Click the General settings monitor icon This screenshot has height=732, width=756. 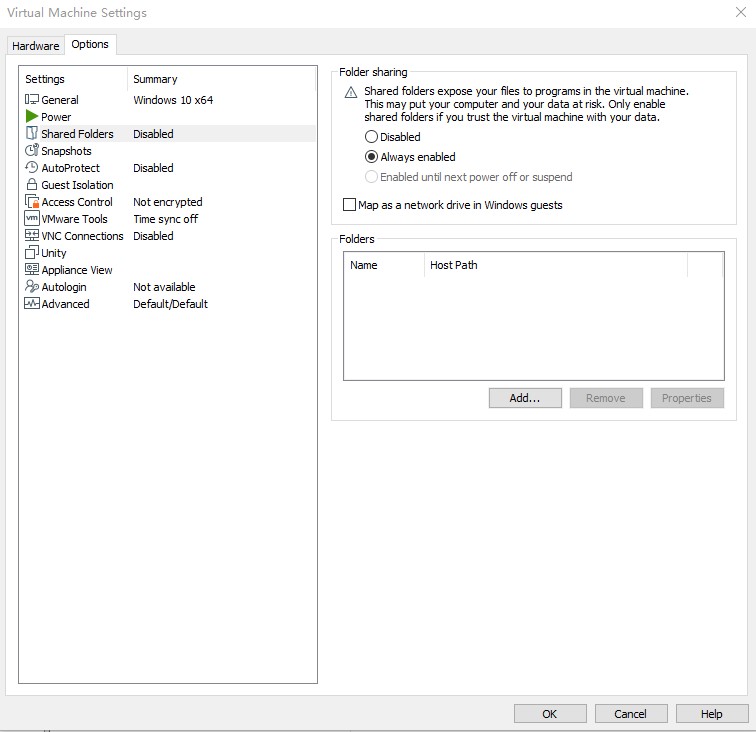tap(32, 100)
